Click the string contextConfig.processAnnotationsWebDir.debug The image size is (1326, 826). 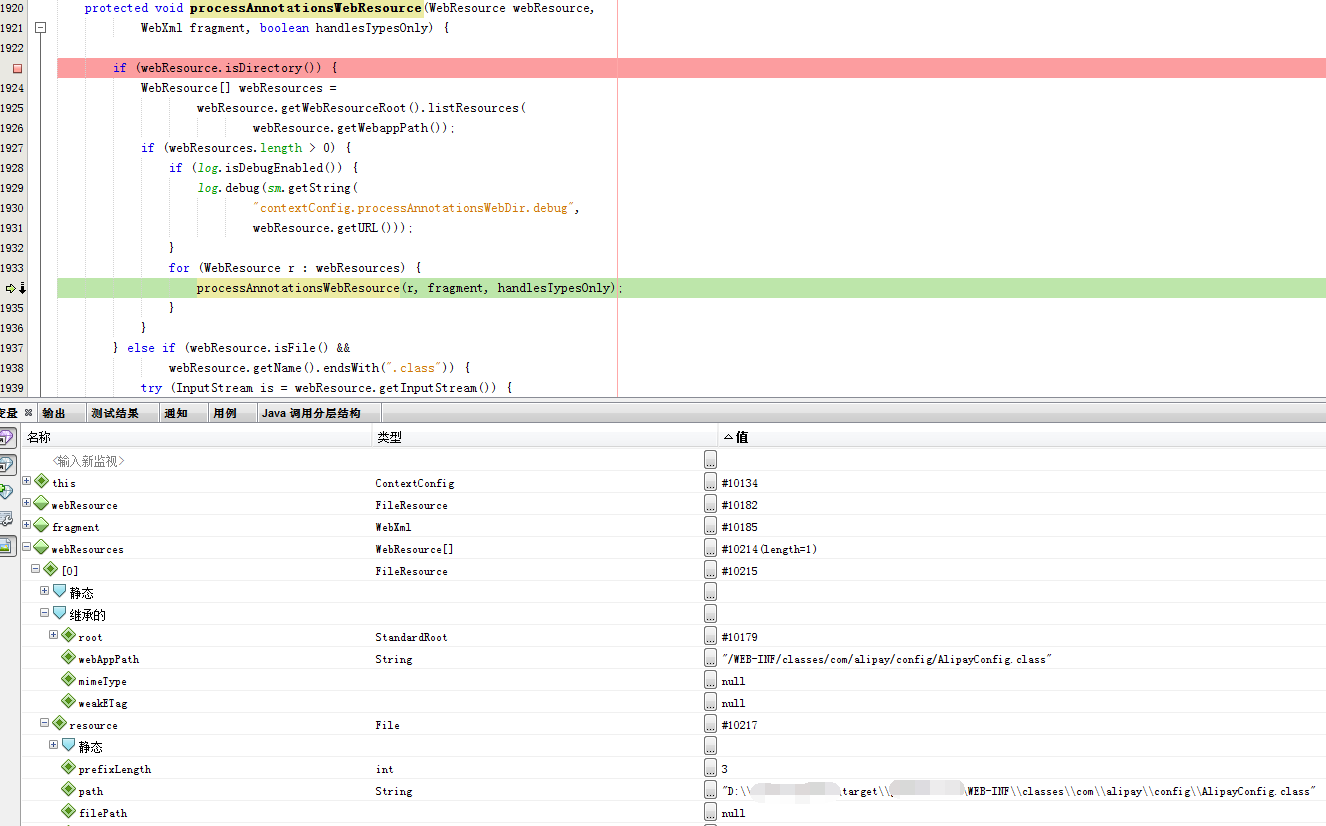[416, 208]
